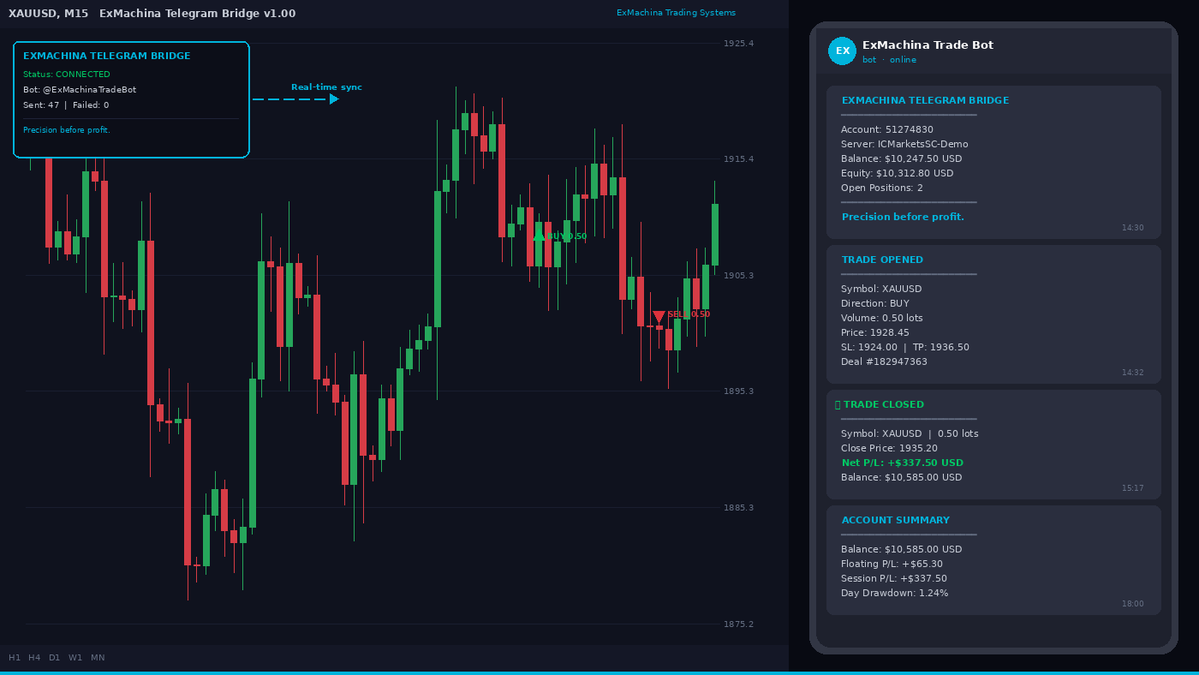Switch to the H1 timeframe
The height and width of the screenshot is (675, 1199).
click(x=14, y=657)
